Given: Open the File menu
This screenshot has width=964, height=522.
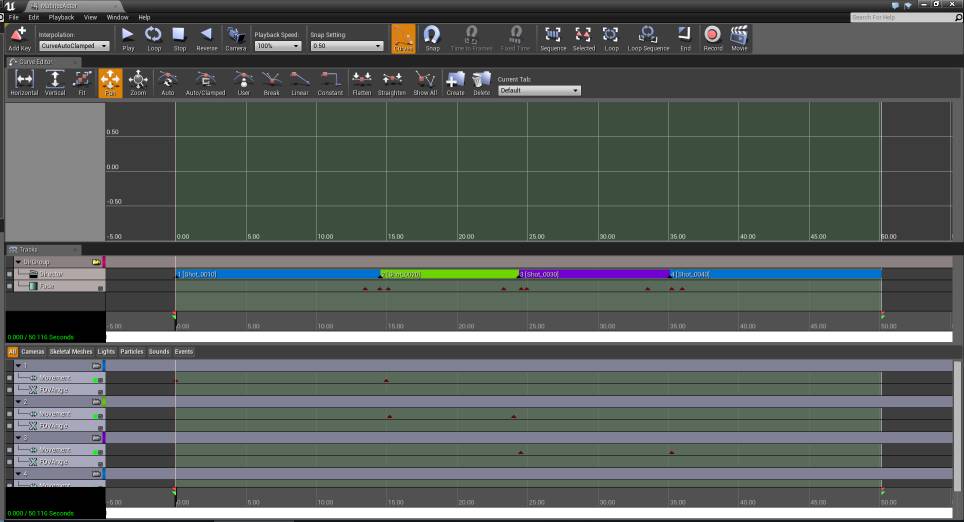Looking at the screenshot, I should [14, 17].
